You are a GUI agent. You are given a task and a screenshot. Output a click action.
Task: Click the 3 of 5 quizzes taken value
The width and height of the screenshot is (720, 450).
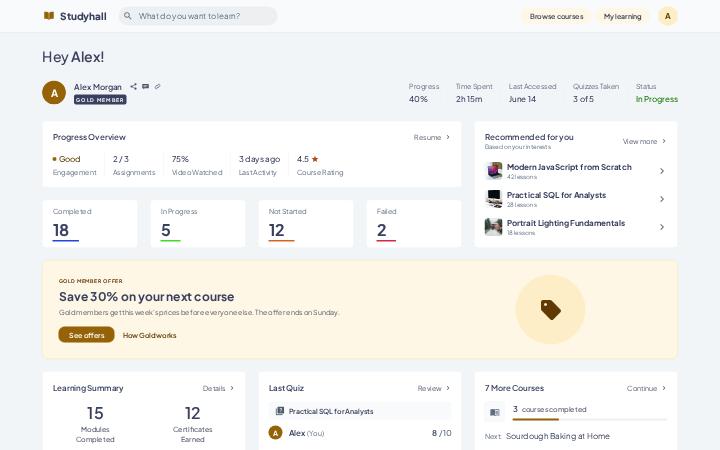583,99
